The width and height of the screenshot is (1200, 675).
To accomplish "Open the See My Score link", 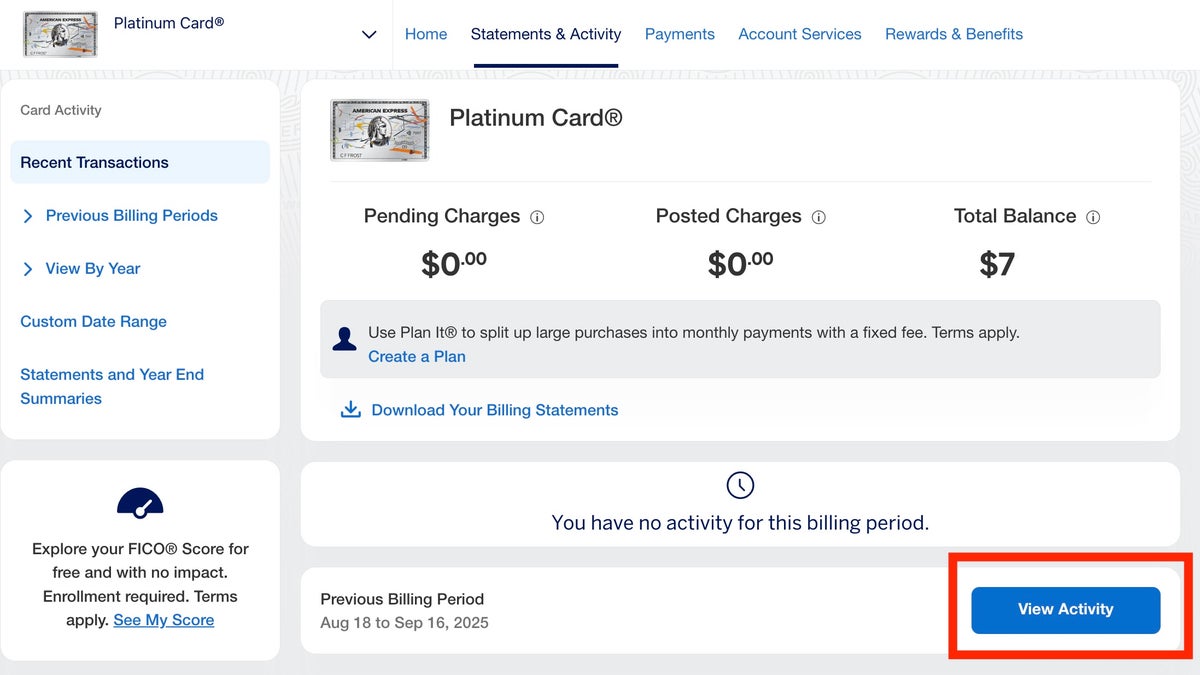I will 164,620.
